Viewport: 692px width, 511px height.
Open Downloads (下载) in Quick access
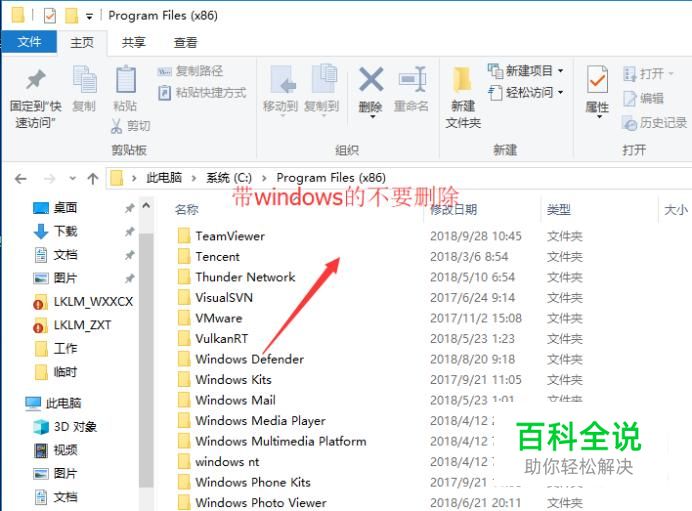pos(55,231)
